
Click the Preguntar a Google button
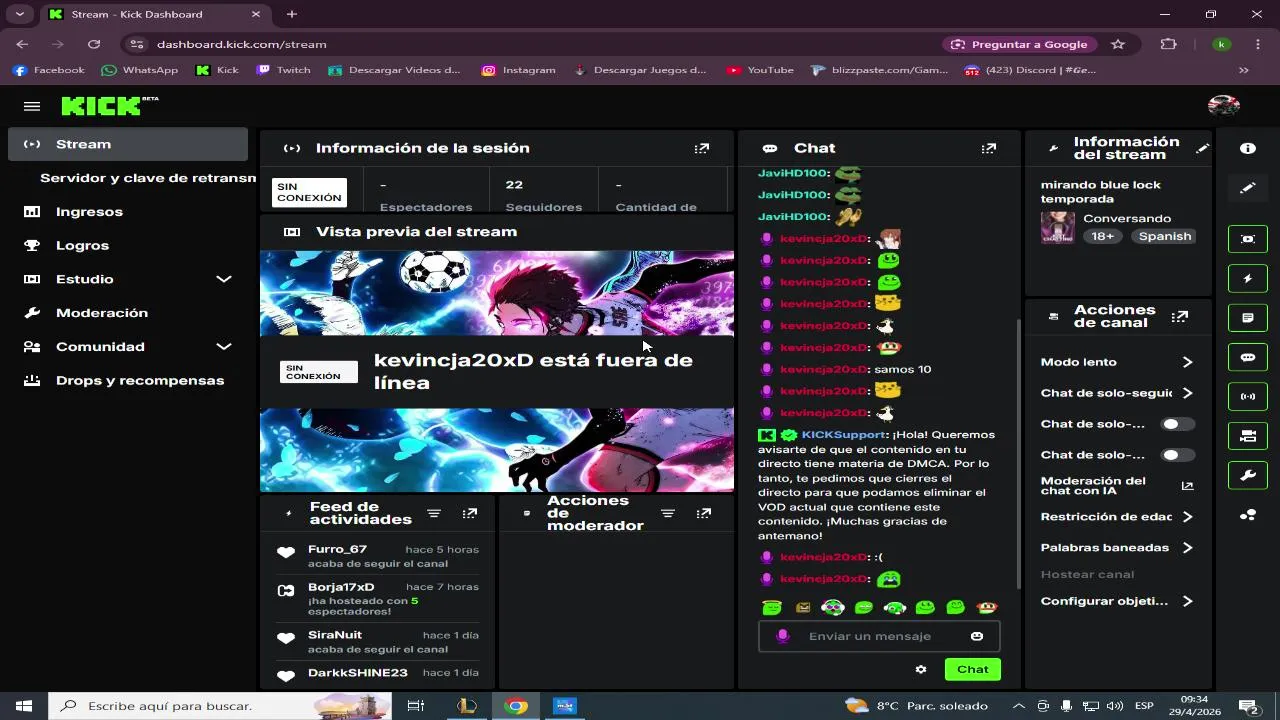(1019, 44)
